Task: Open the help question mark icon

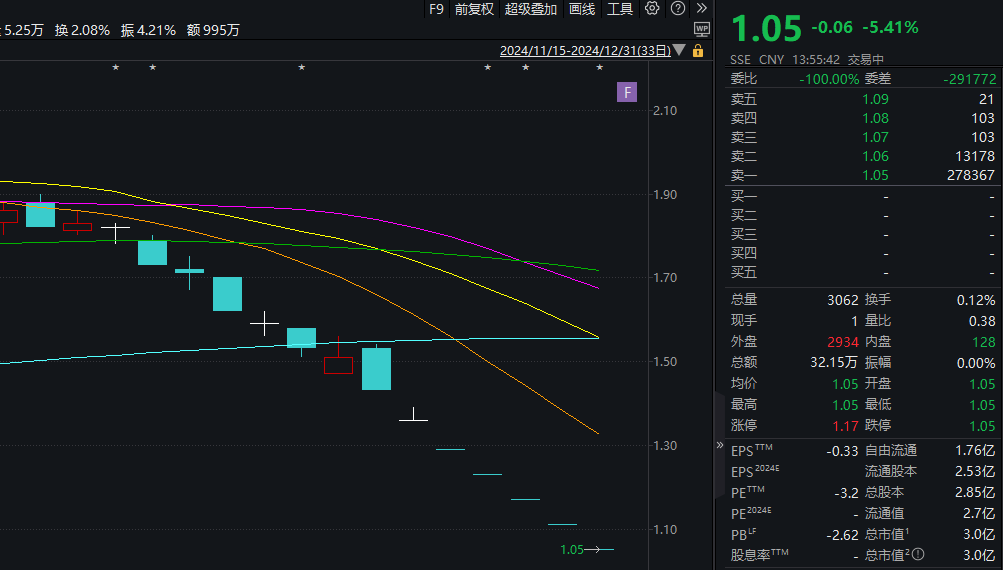Action: (x=678, y=8)
